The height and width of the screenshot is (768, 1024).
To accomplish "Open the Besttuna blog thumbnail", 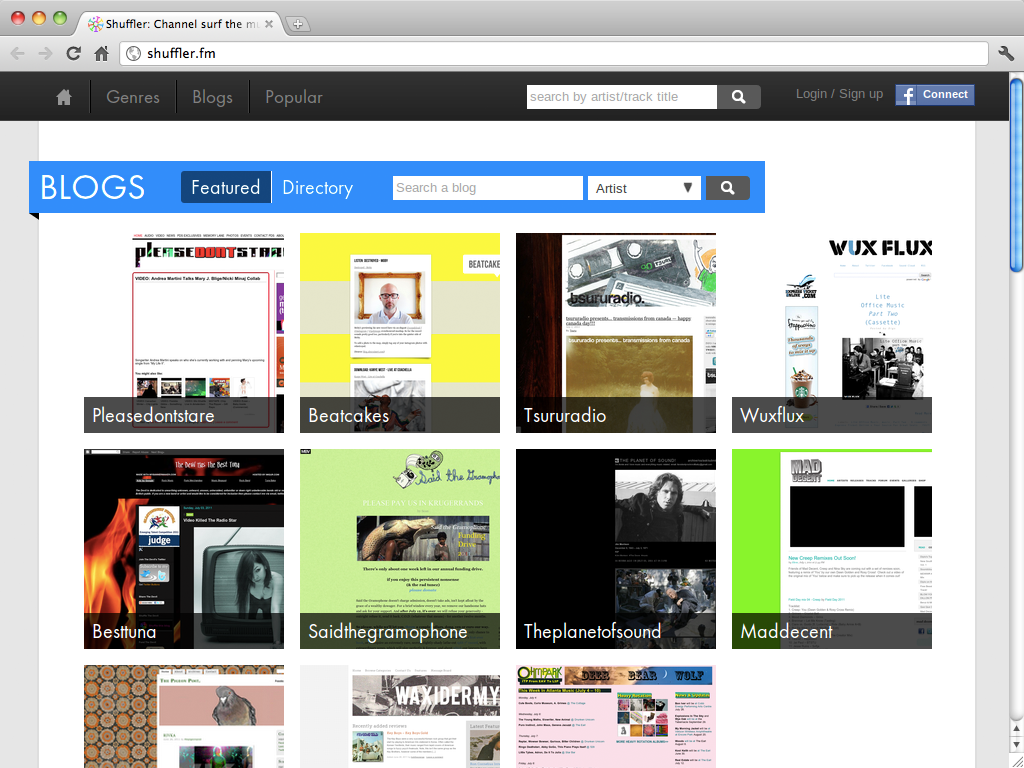I will pyautogui.click(x=184, y=549).
